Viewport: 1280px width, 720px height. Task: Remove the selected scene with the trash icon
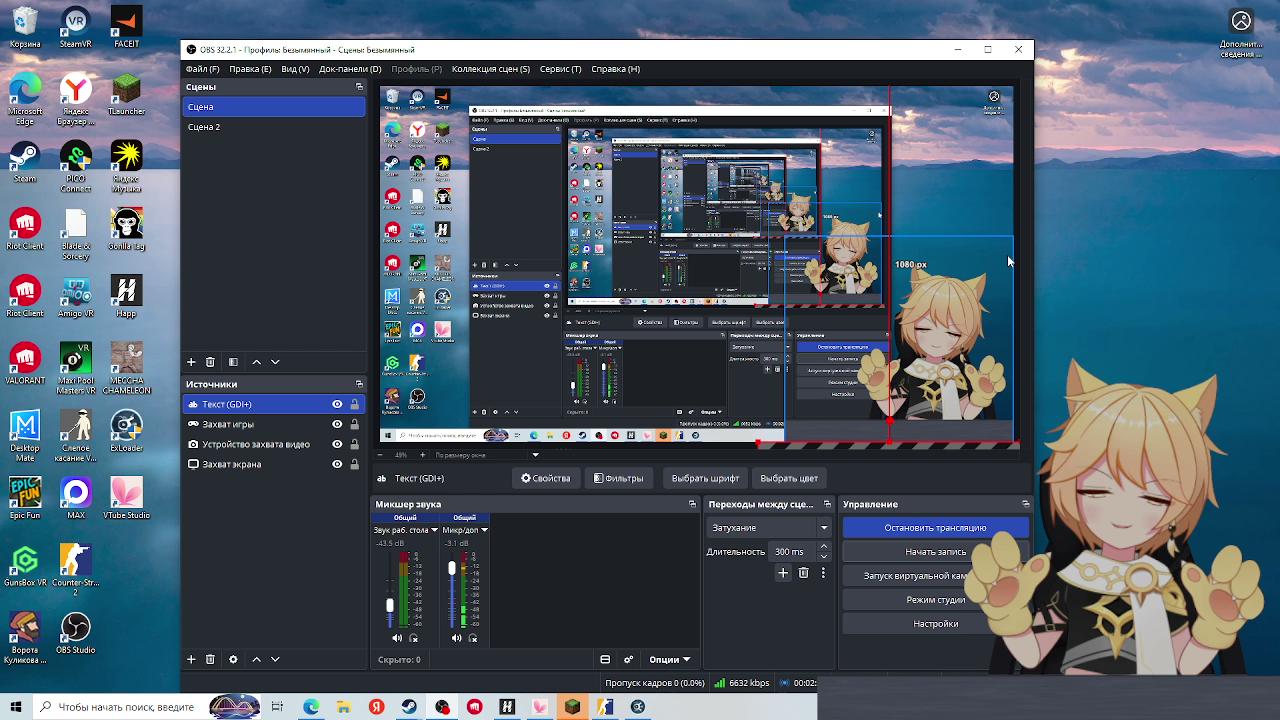click(210, 362)
